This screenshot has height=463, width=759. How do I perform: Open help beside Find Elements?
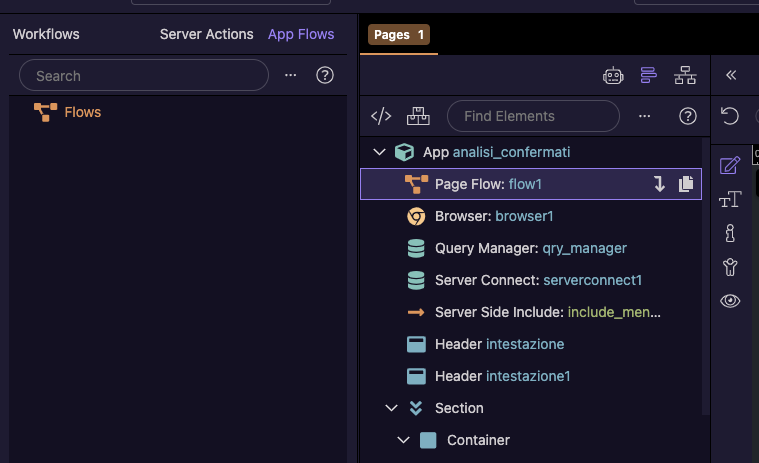[688, 116]
